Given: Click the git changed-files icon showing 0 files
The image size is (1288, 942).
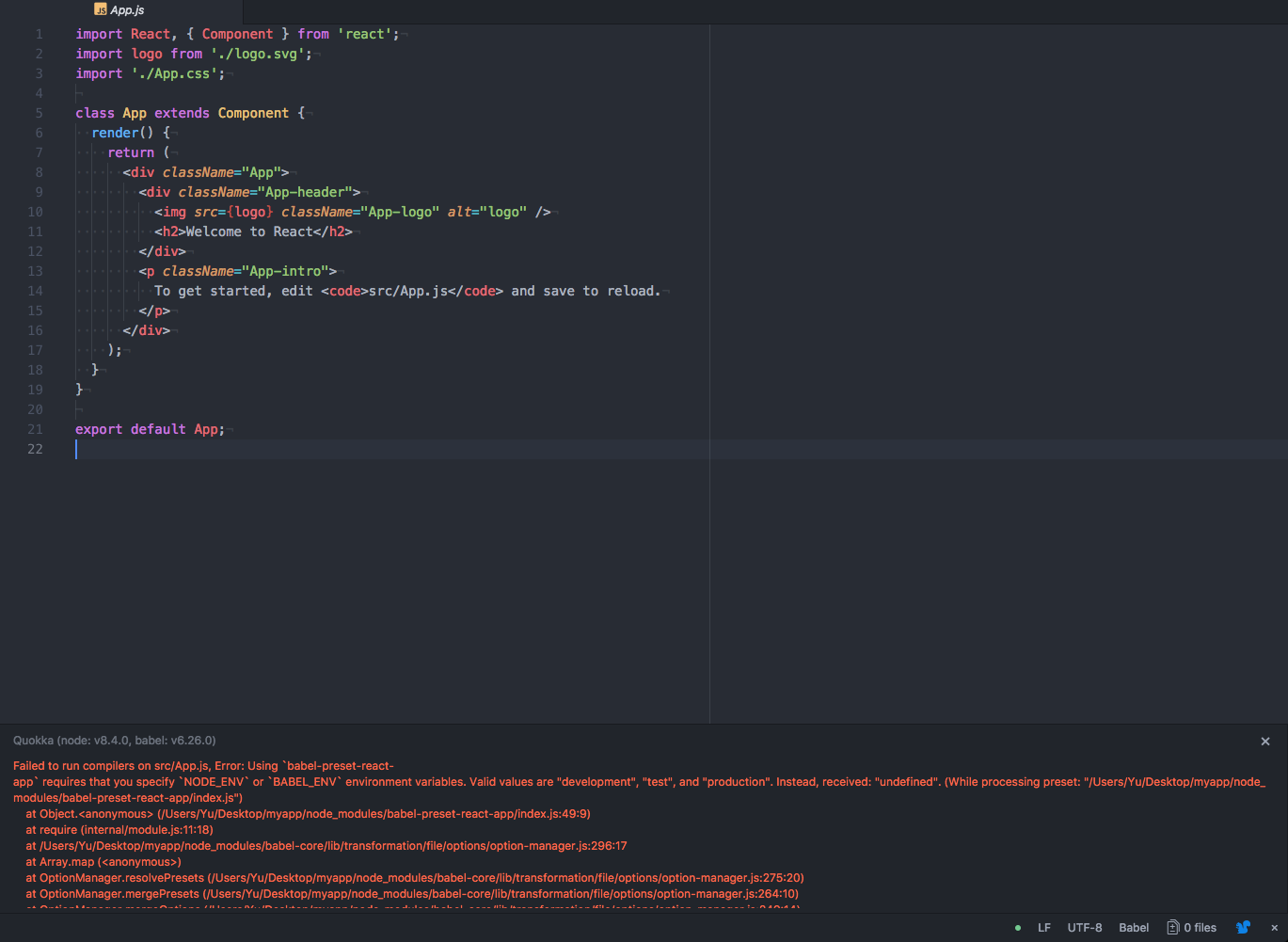Looking at the screenshot, I should point(1190,927).
